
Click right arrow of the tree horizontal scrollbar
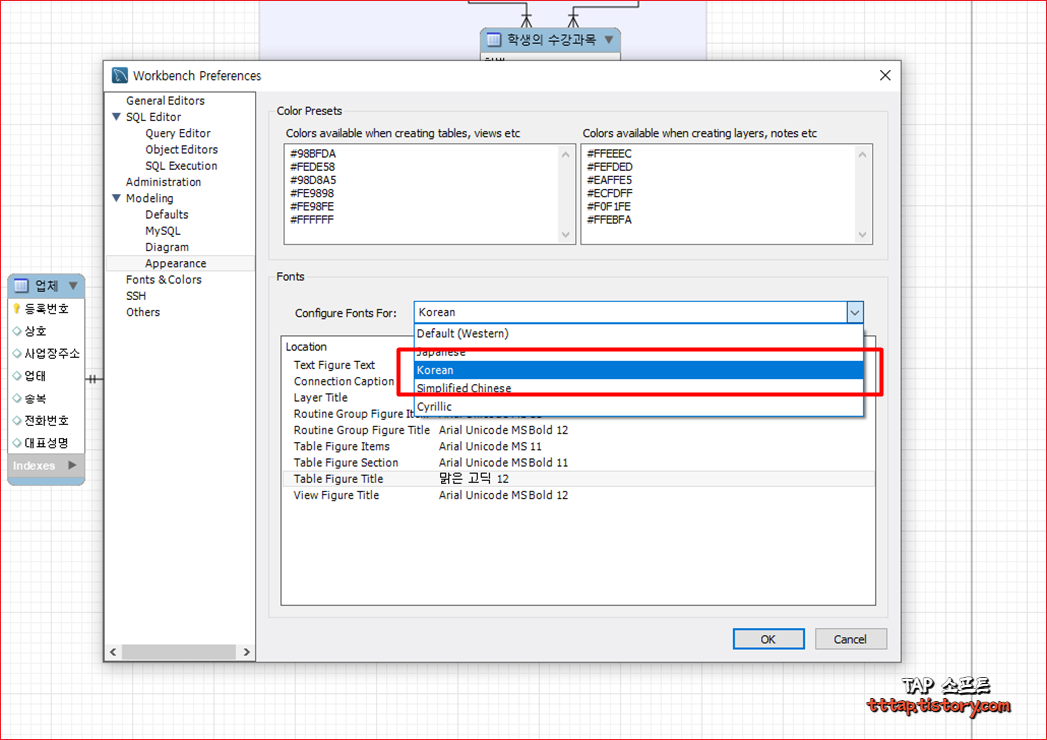click(x=247, y=652)
